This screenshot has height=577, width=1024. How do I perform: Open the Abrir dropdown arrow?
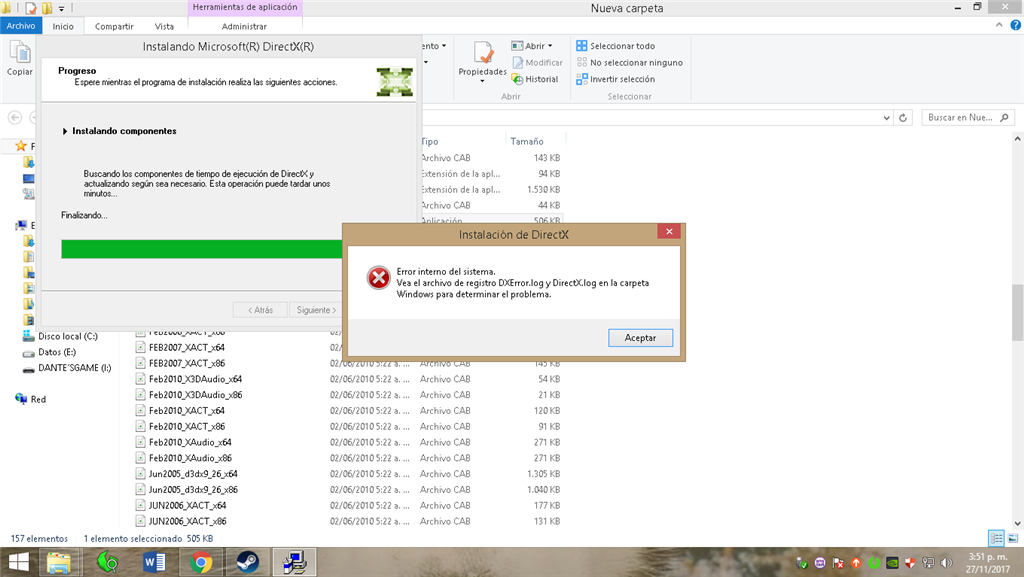(550, 46)
